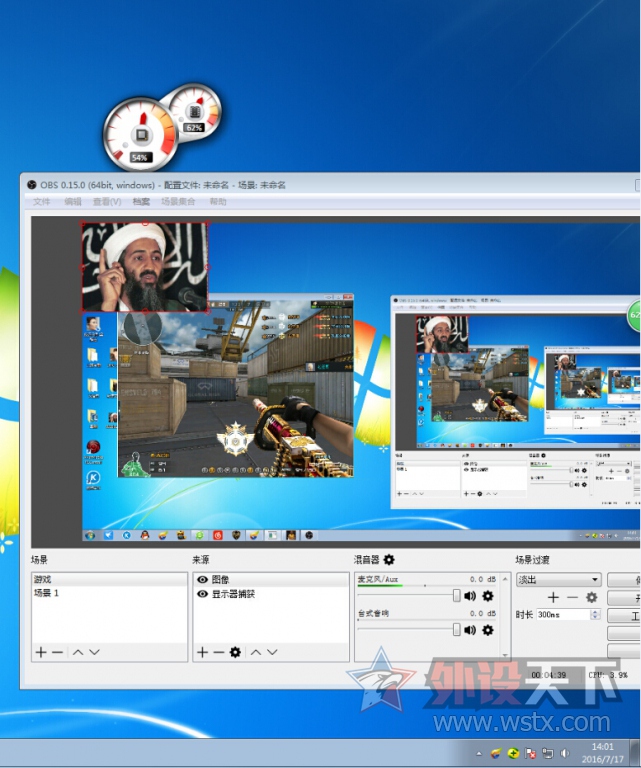
Task: Add a new scene with plus icon
Action: pyautogui.click(x=41, y=652)
